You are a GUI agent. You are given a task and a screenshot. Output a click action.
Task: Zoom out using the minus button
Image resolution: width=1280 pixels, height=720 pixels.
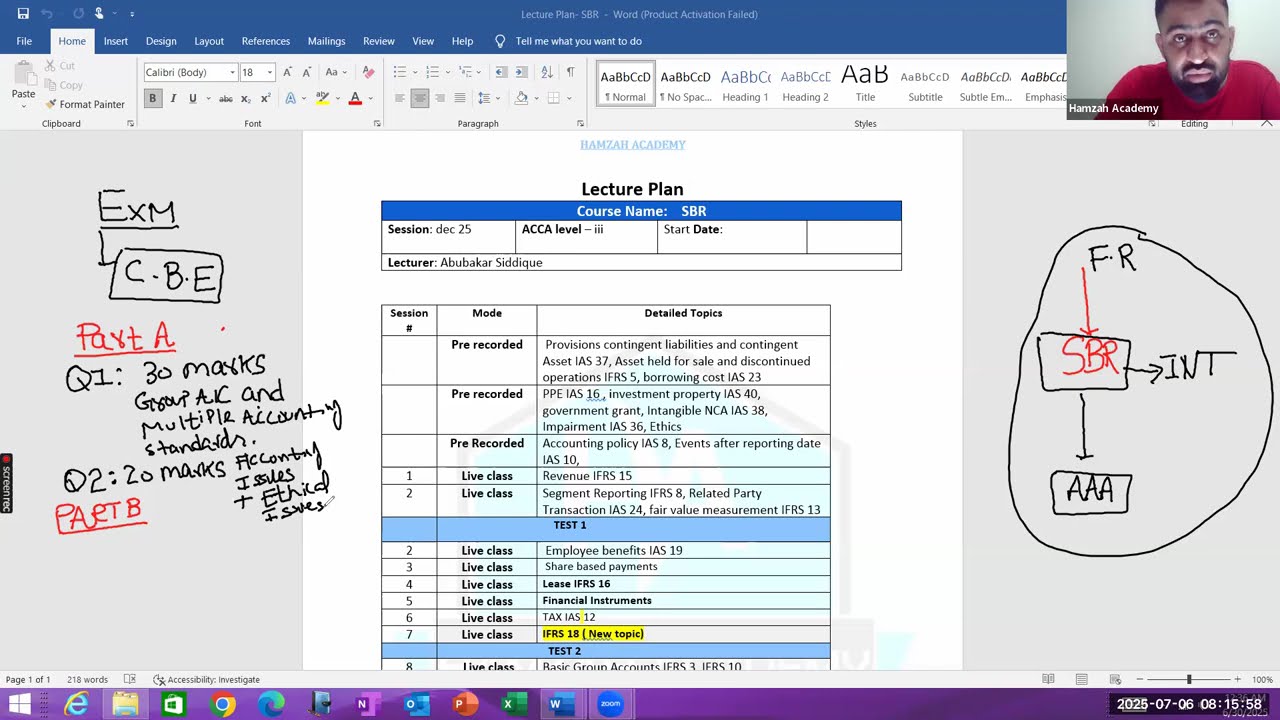(1141, 679)
